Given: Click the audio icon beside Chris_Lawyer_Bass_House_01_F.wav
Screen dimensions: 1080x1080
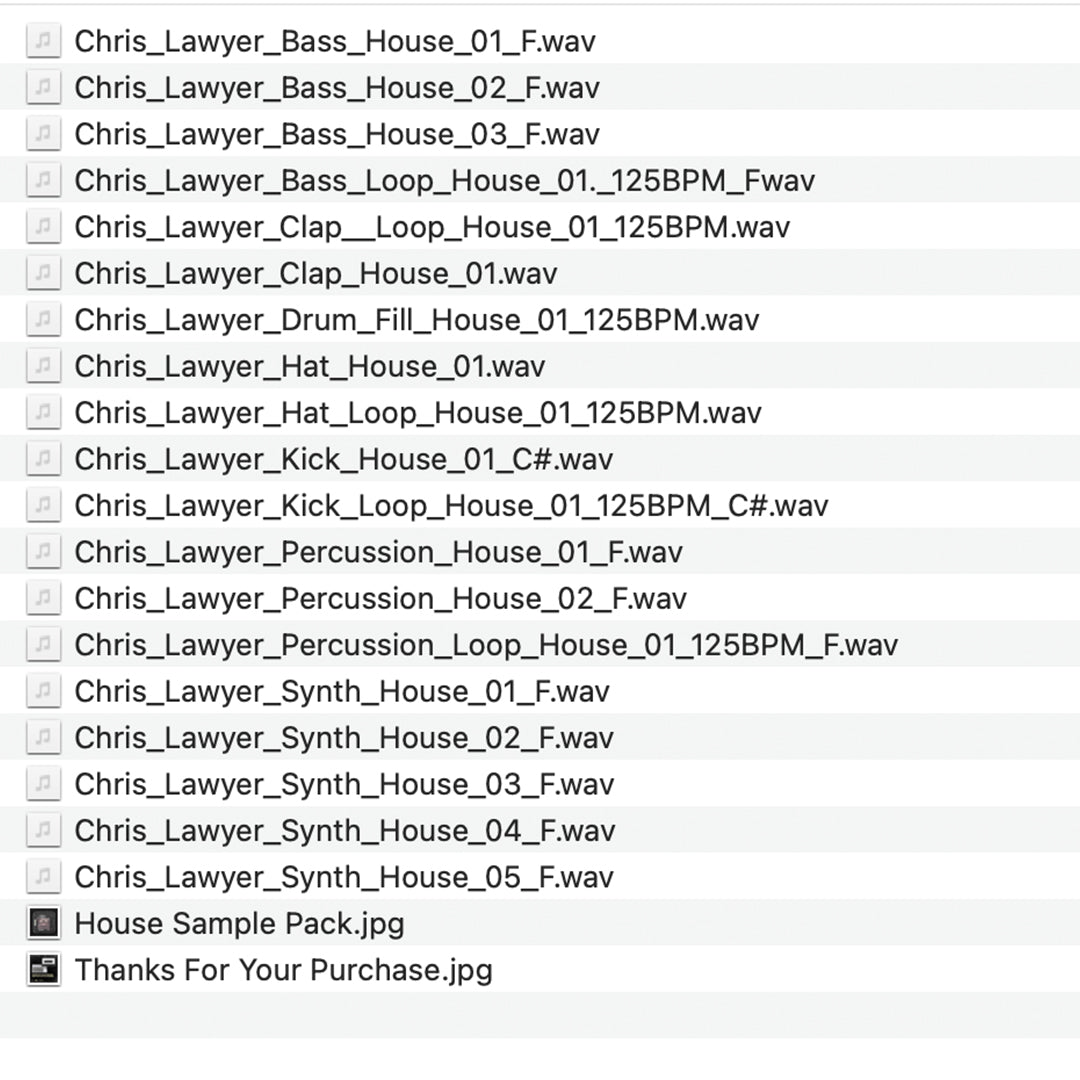Looking at the screenshot, I should [x=43, y=41].
